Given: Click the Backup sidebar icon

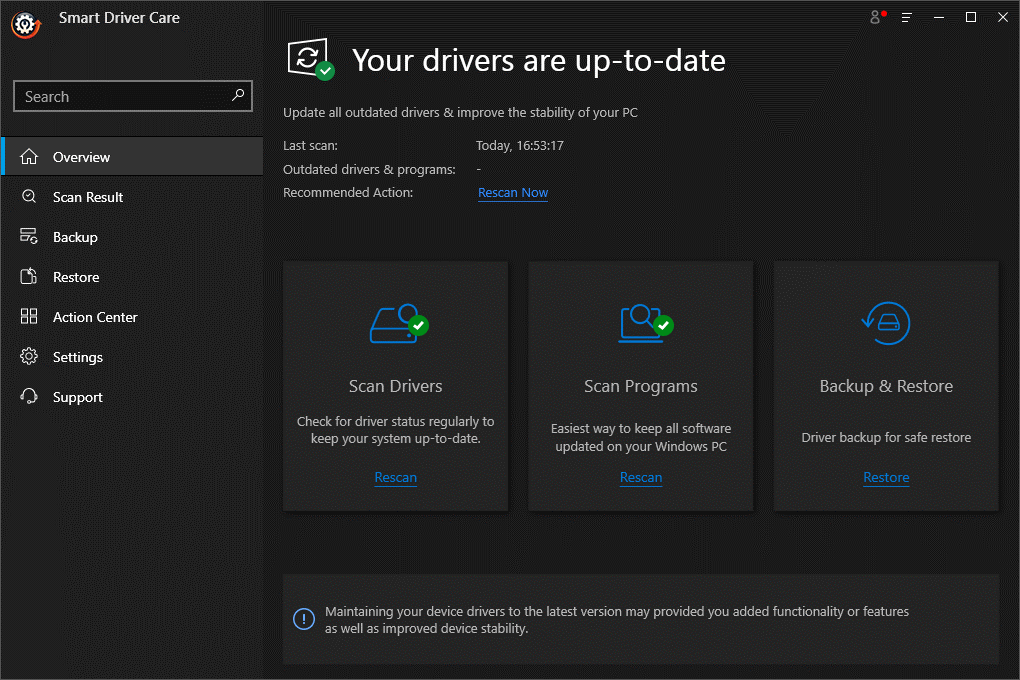Looking at the screenshot, I should 29,237.
